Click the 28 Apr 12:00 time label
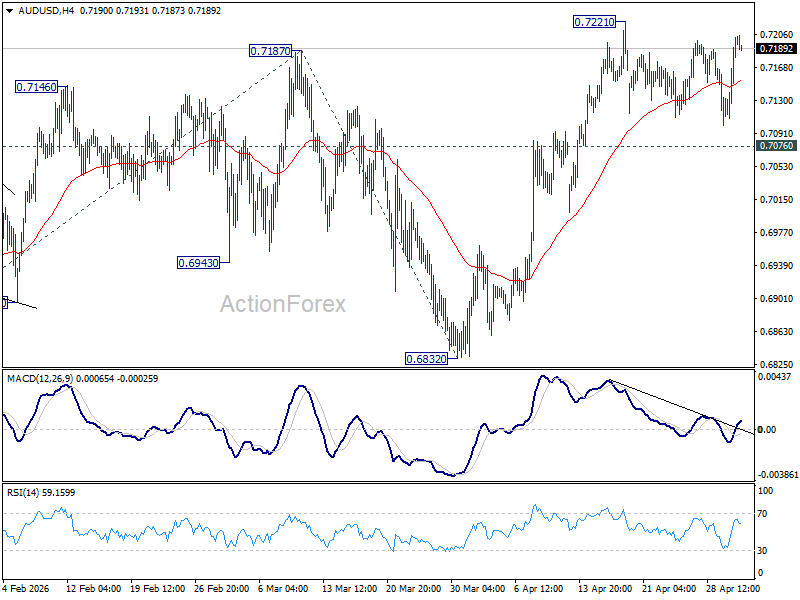800x600 pixels. (x=733, y=589)
